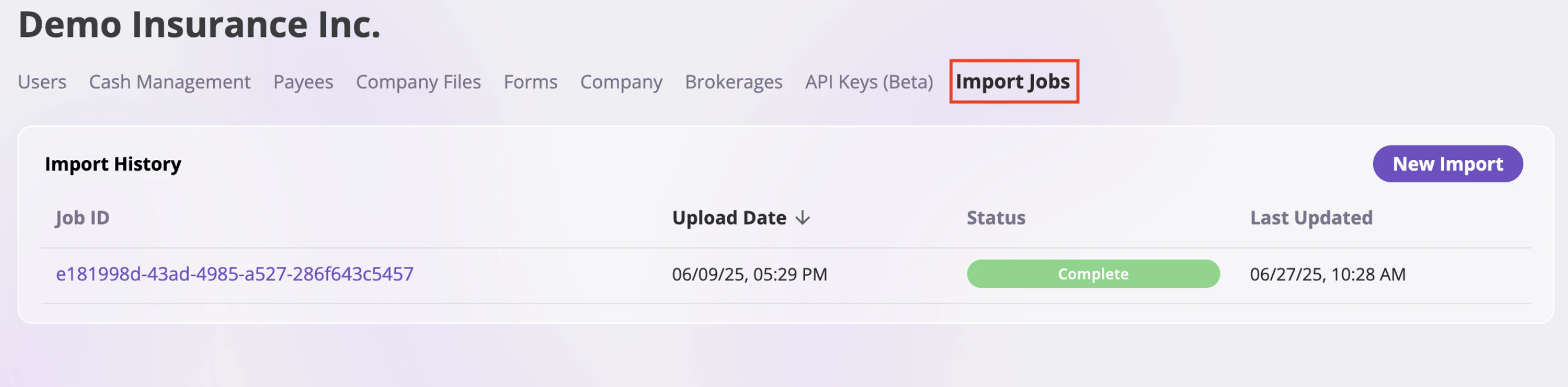Sort the table by Status column
The image size is (1568, 387).
[996, 217]
